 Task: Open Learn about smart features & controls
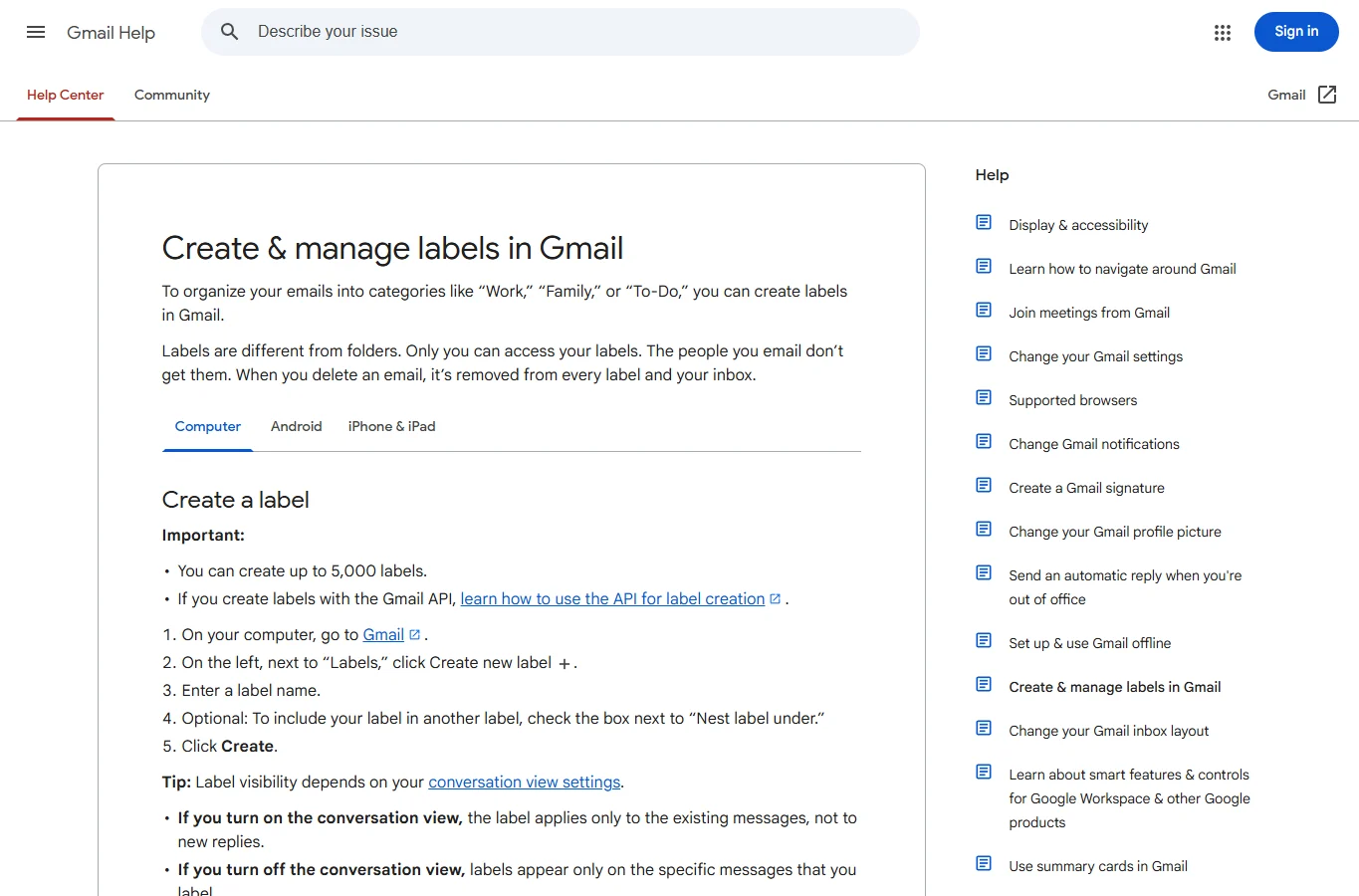tap(1129, 798)
